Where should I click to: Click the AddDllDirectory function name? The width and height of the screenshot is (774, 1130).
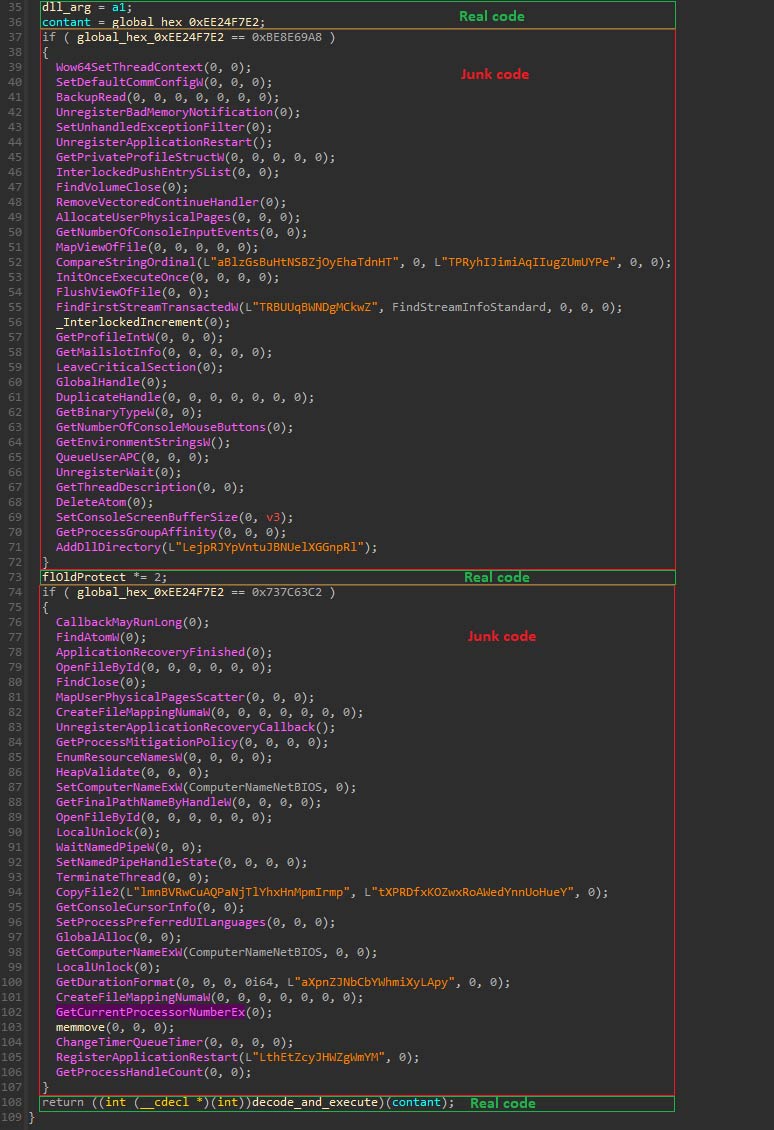click(108, 547)
